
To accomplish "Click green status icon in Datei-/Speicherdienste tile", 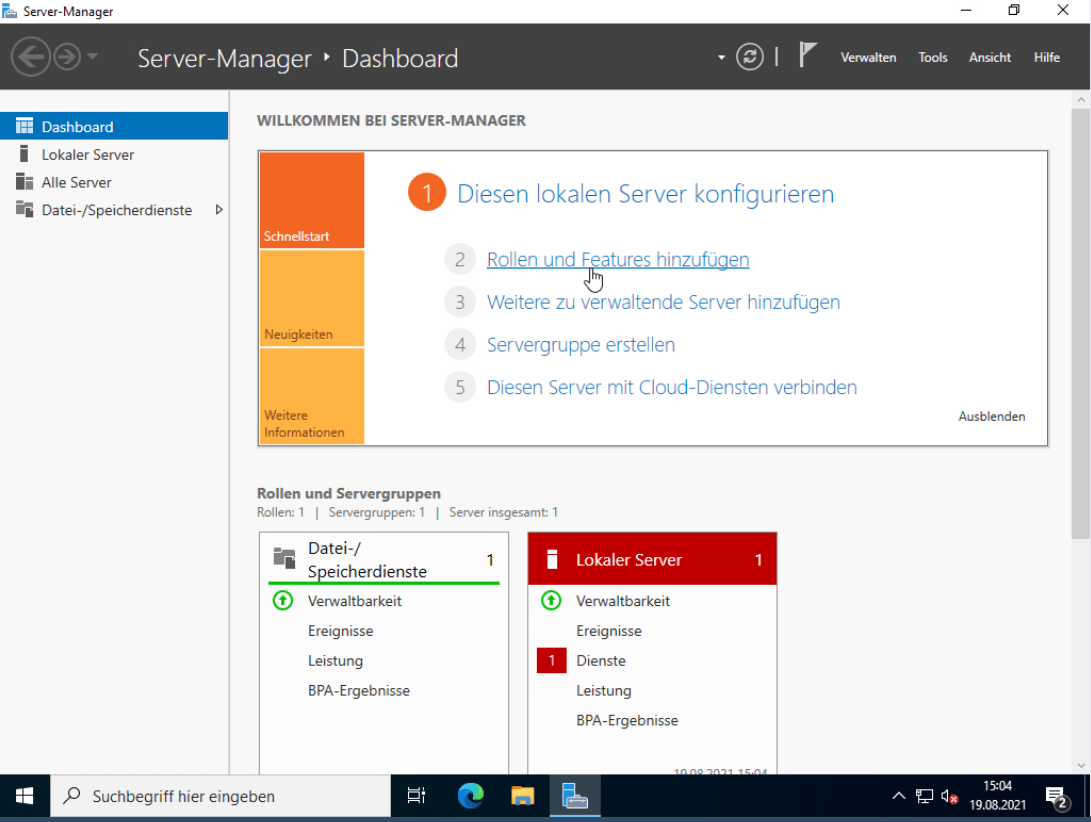I will coord(282,600).
